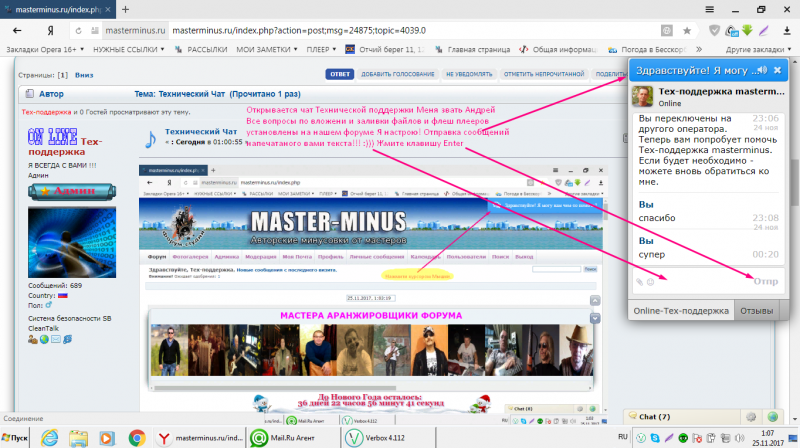View profile via the user profile icon
800x448 pixels.
tap(33, 339)
